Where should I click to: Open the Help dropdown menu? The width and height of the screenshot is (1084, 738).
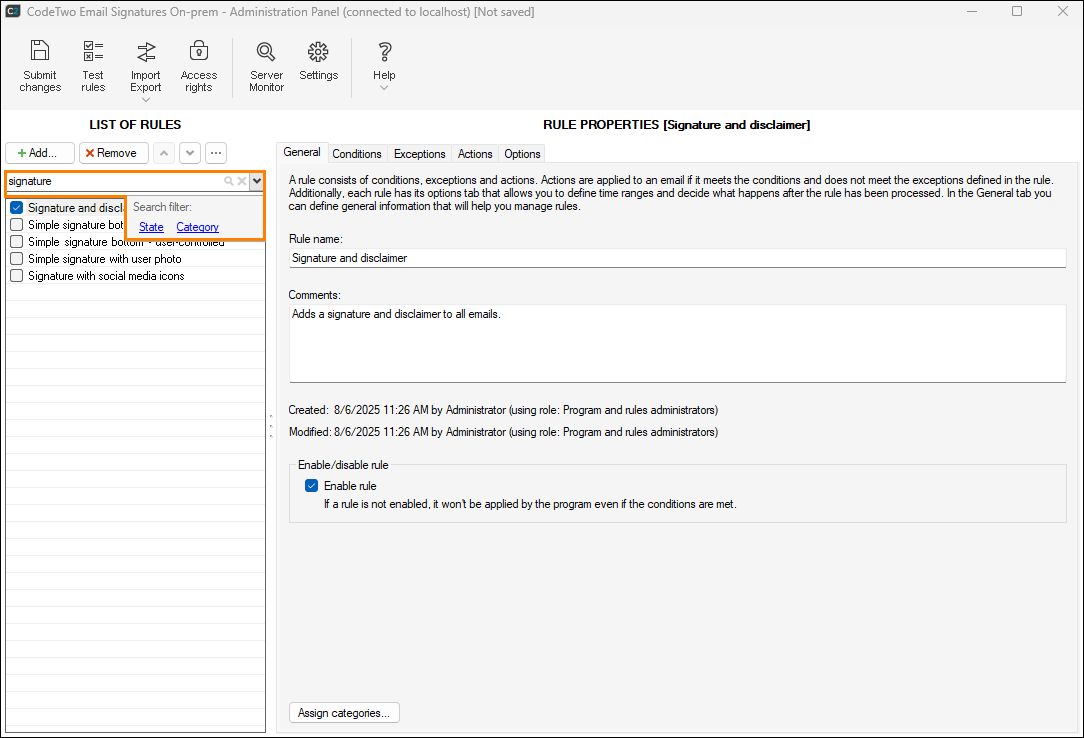384,88
